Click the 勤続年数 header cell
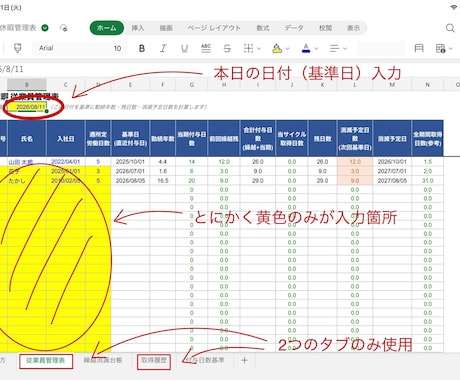Viewport: 460px width, 380px height. pyautogui.click(x=163, y=138)
